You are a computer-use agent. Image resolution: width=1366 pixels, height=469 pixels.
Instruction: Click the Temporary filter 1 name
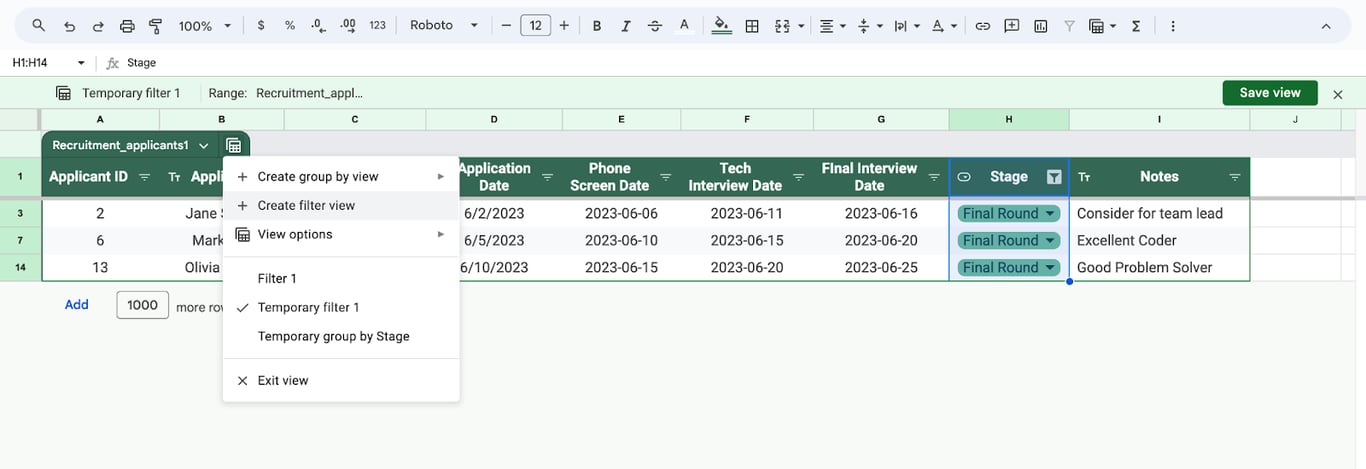coord(131,93)
